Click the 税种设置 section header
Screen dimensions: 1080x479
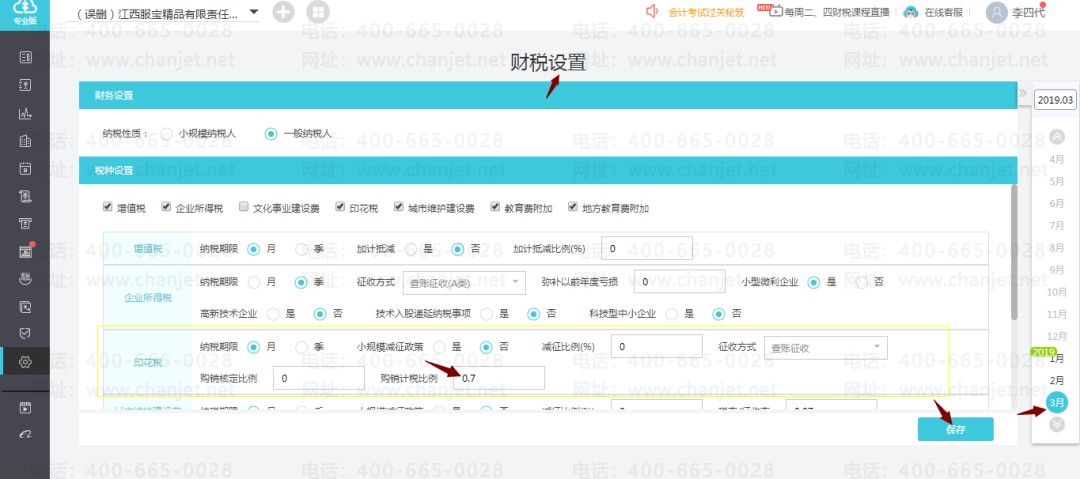(548, 170)
